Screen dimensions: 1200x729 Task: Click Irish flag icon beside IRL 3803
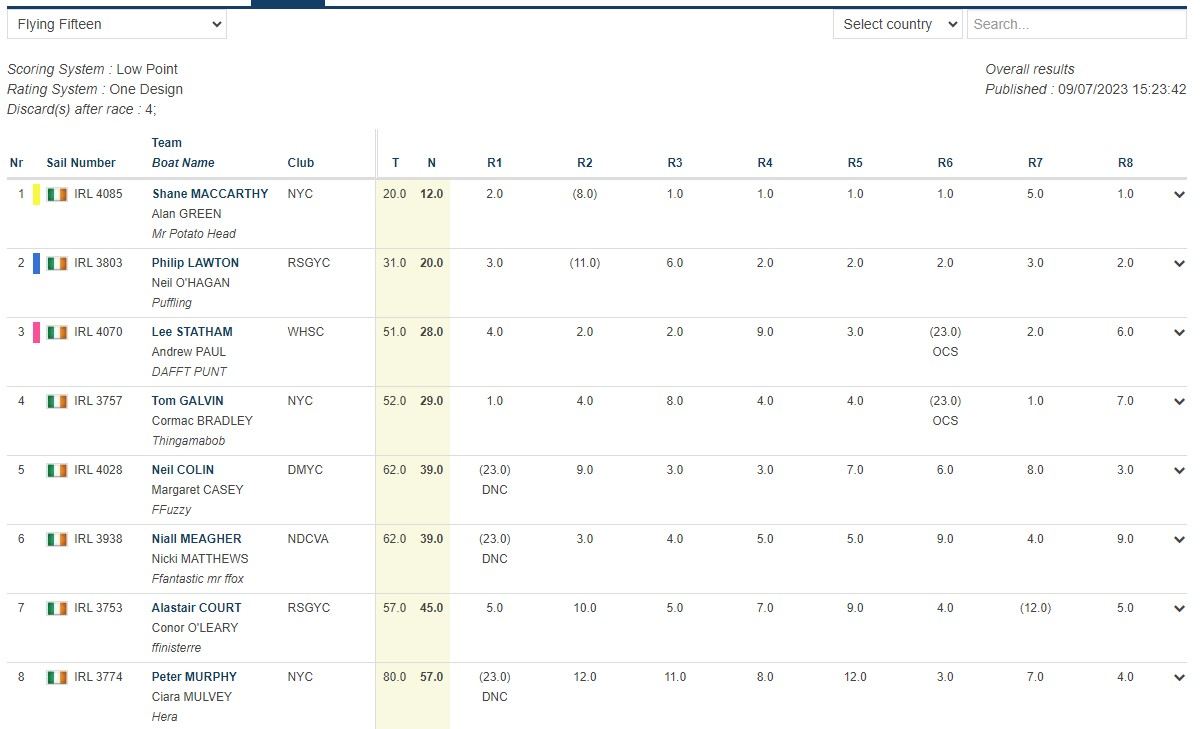pos(57,263)
